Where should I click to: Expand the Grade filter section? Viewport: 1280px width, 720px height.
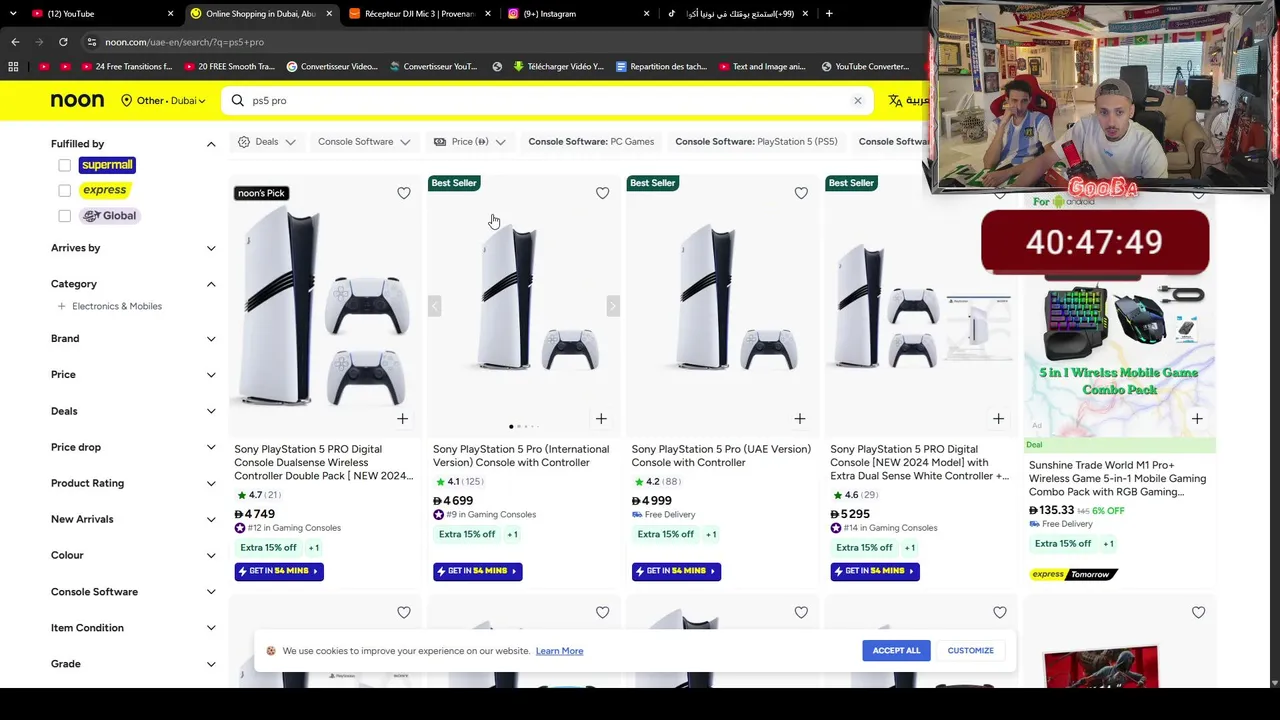pyautogui.click(x=211, y=664)
